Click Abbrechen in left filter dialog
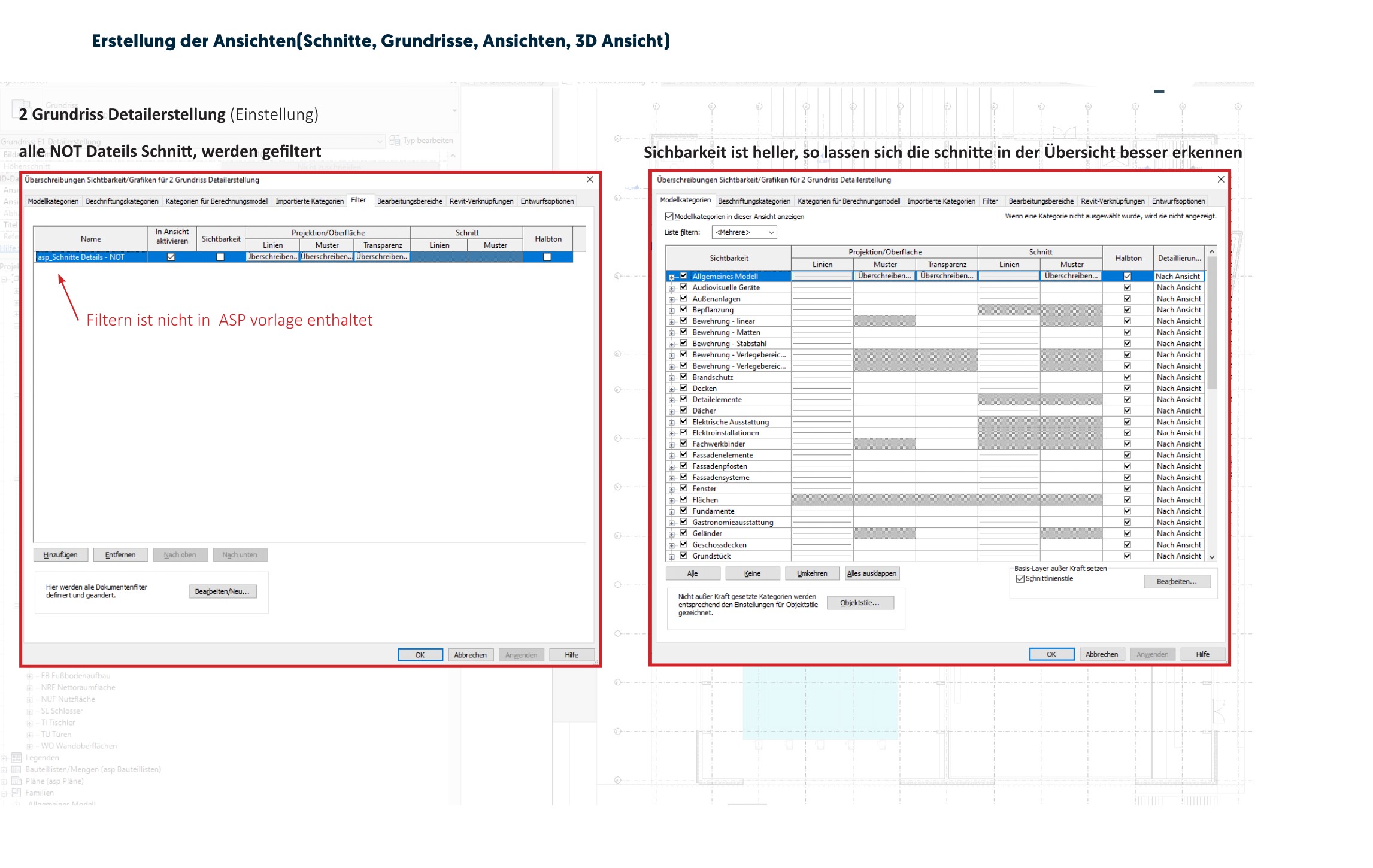 (x=471, y=655)
